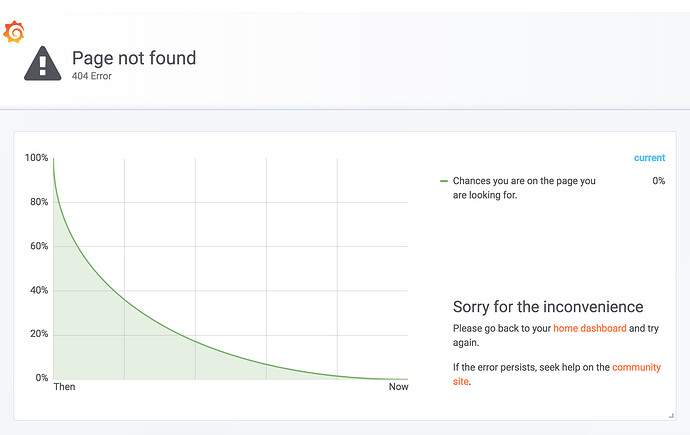Click the 0% y-axis label
Viewport: 690px width, 435px height.
coord(41,378)
